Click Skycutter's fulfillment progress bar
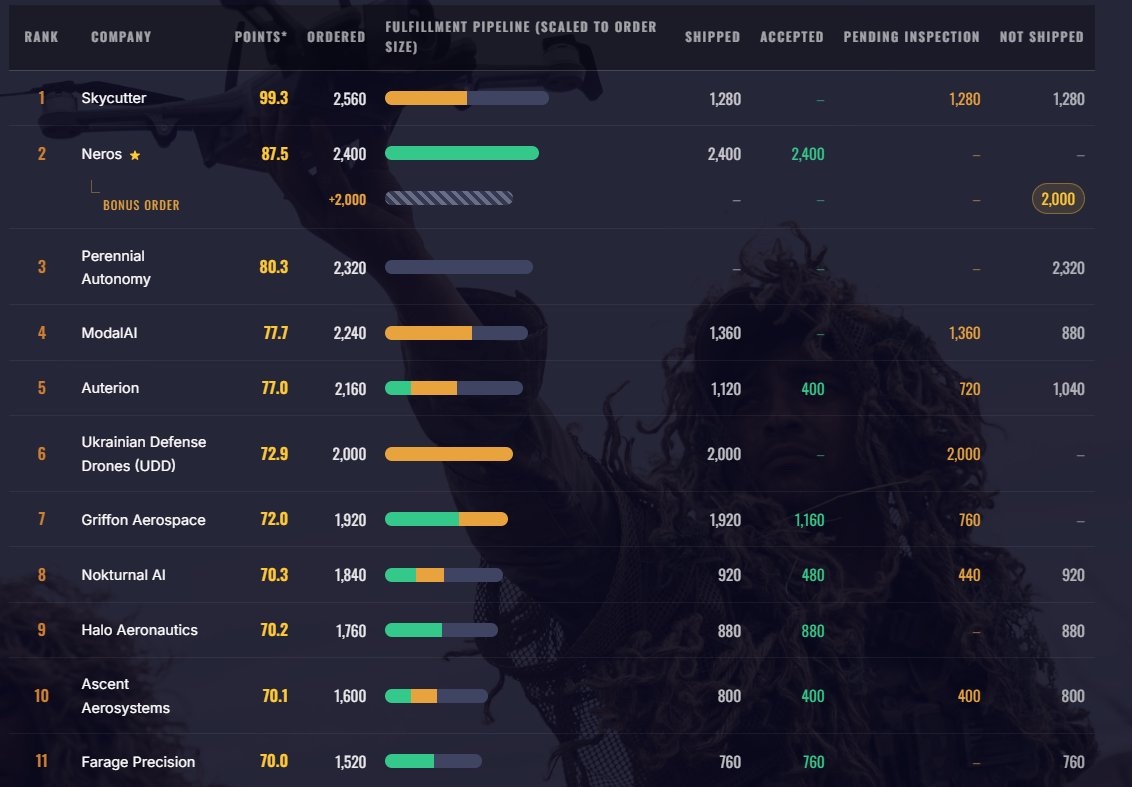 466,98
